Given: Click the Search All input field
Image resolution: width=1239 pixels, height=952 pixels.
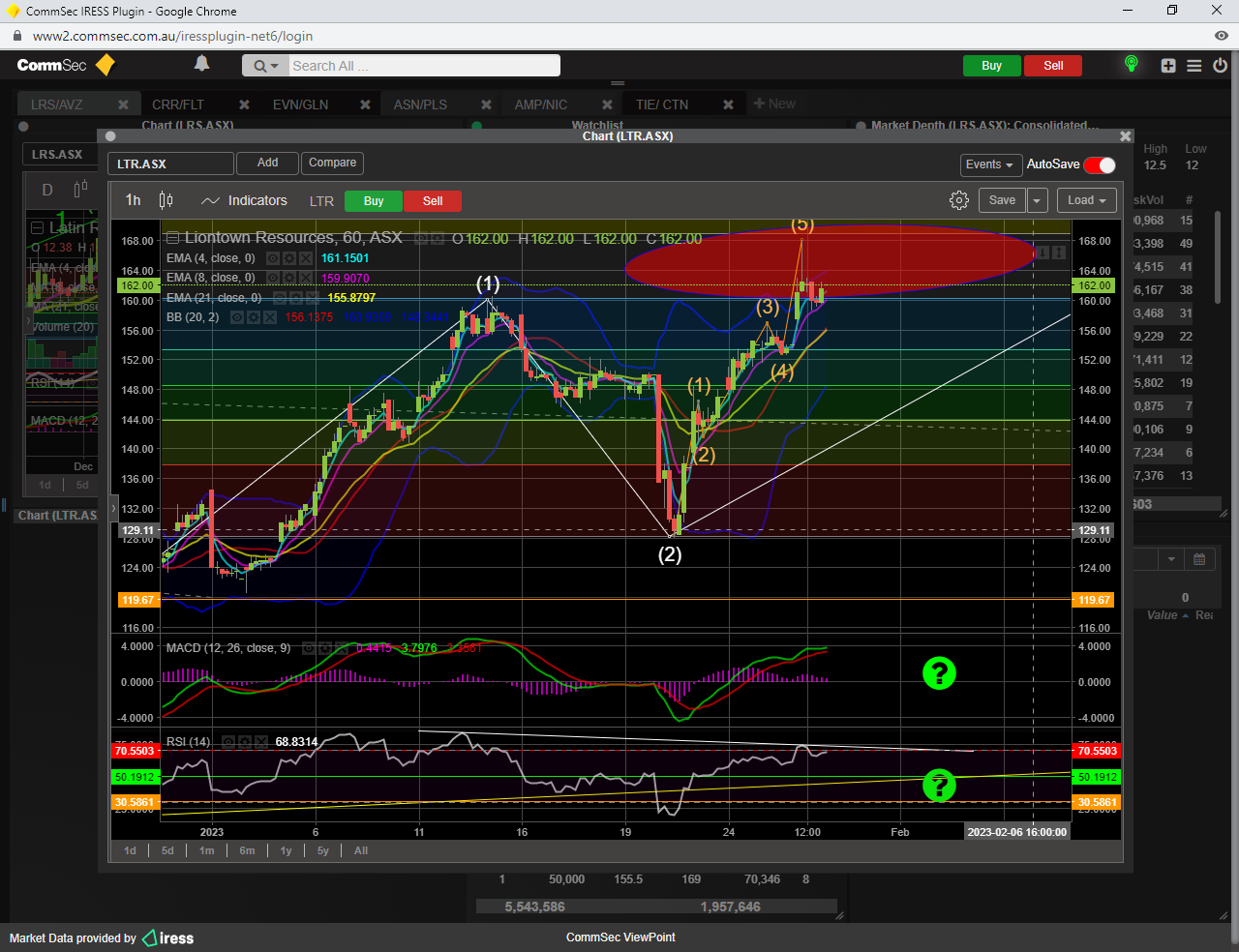Looking at the screenshot, I should [x=423, y=66].
